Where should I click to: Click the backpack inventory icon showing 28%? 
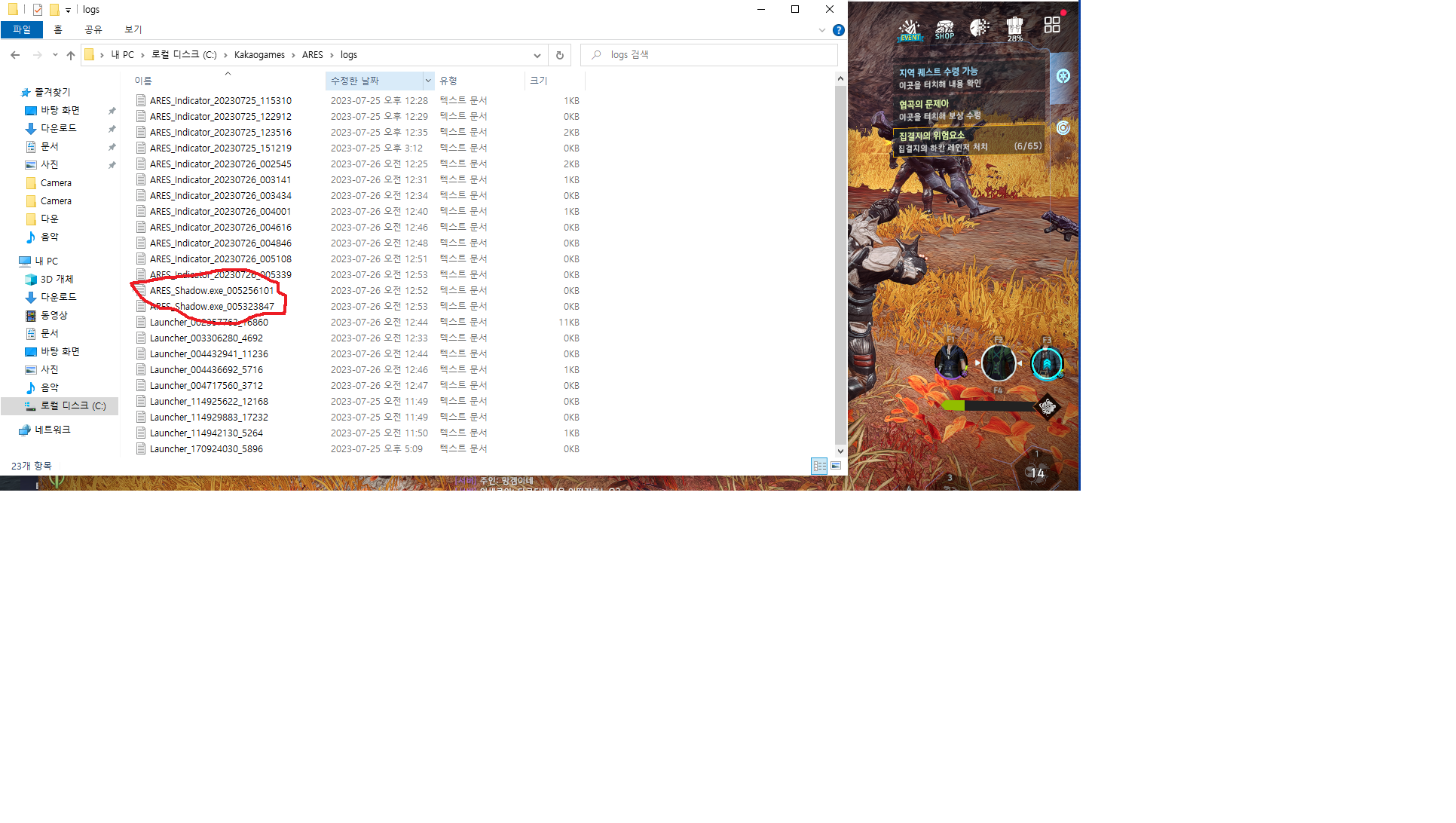(1014, 29)
